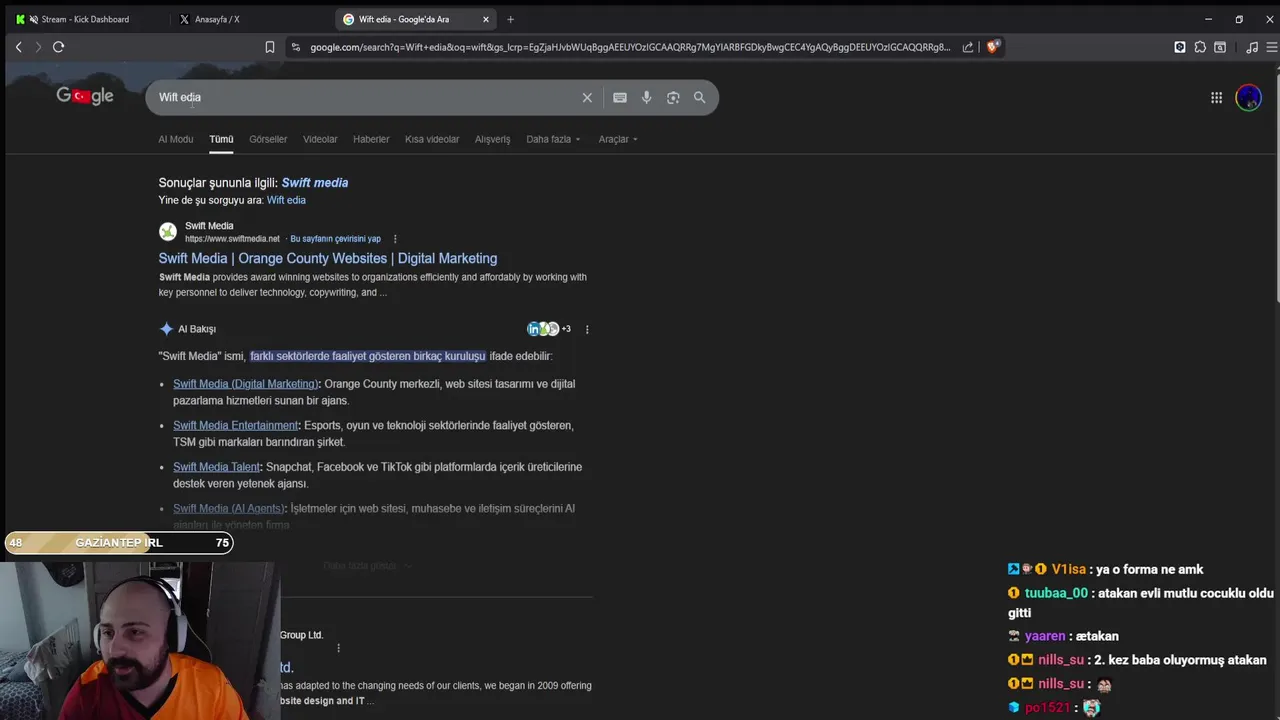
Task: Click the AI Bakışı sparkle icon
Action: [166, 329]
